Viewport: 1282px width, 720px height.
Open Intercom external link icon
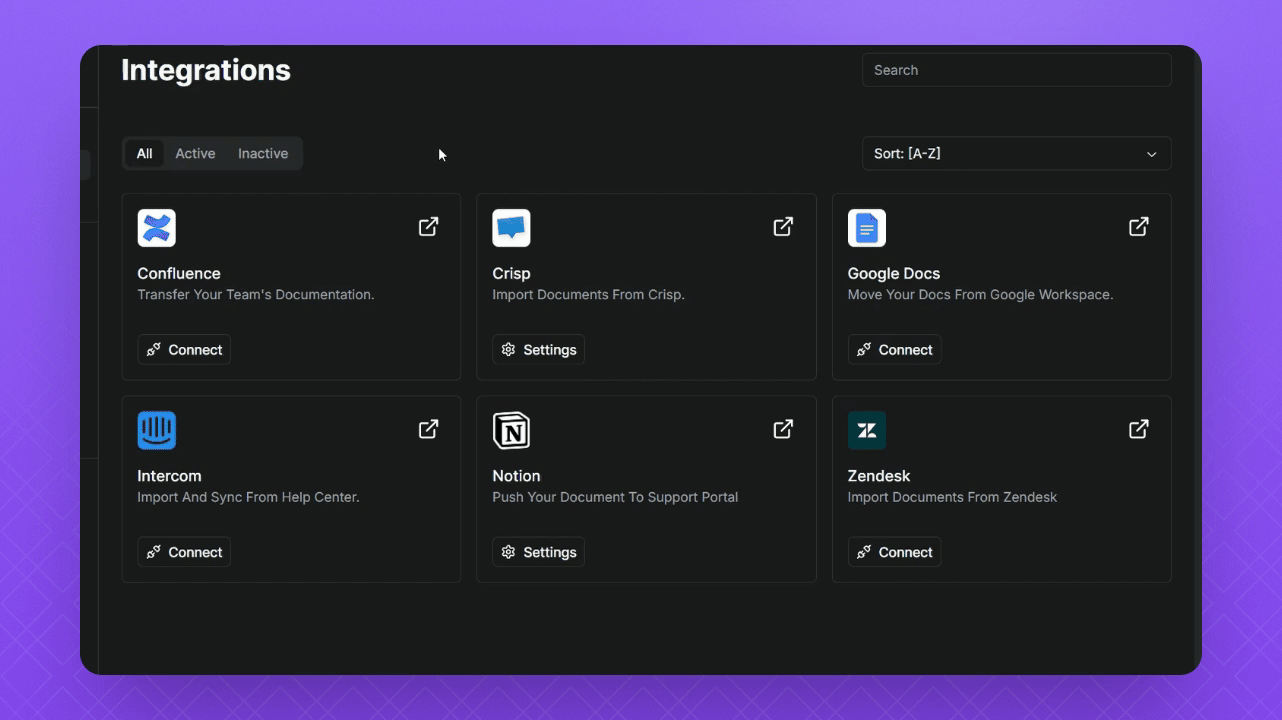[428, 429]
